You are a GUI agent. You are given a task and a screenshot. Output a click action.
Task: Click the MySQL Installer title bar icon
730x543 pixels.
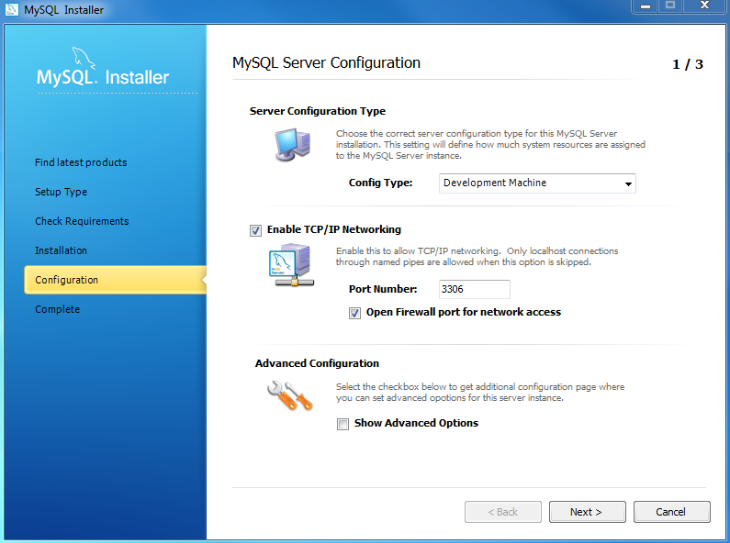[11, 9]
